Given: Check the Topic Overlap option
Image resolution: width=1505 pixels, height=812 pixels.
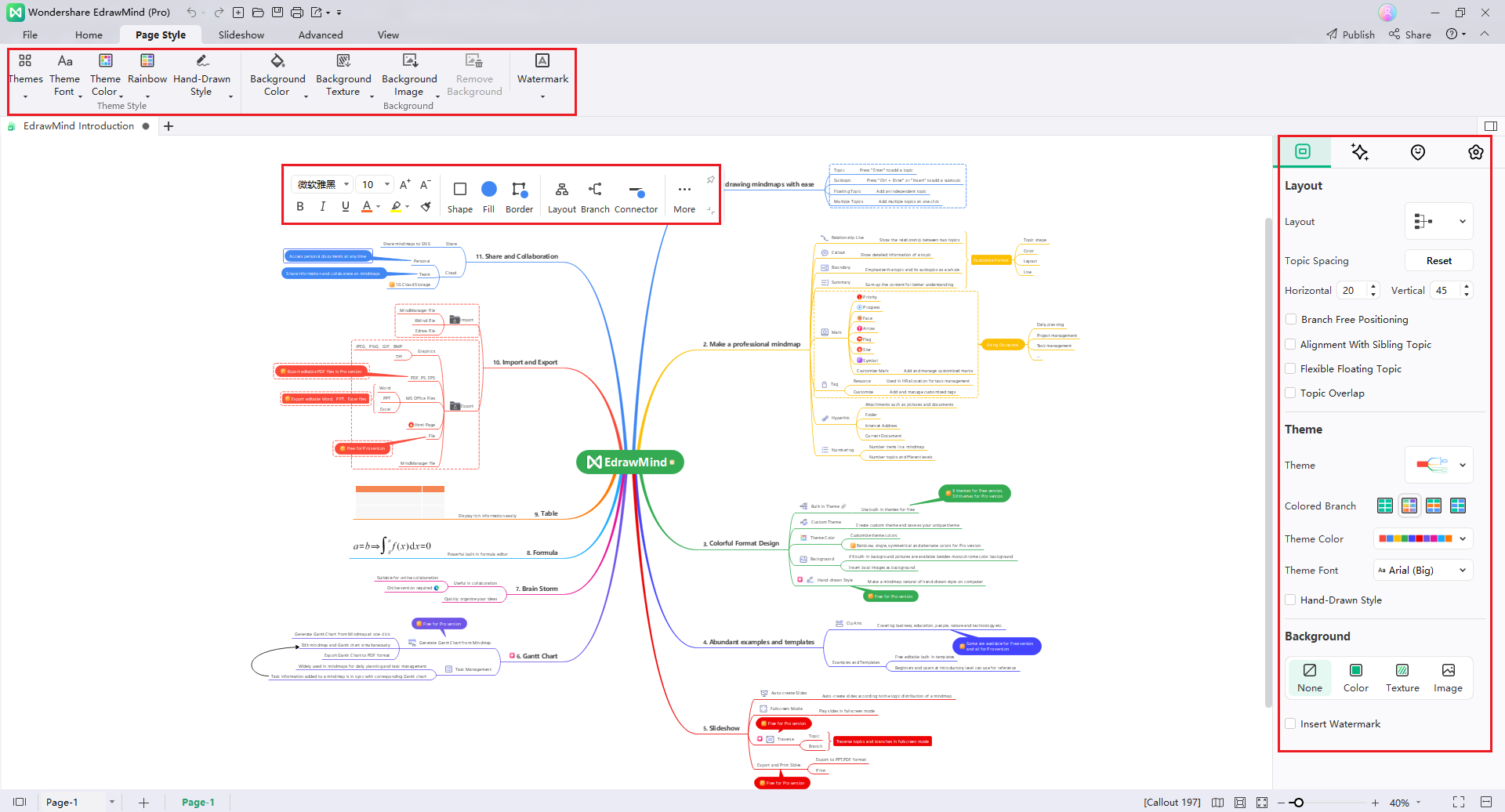Looking at the screenshot, I should tap(1290, 393).
